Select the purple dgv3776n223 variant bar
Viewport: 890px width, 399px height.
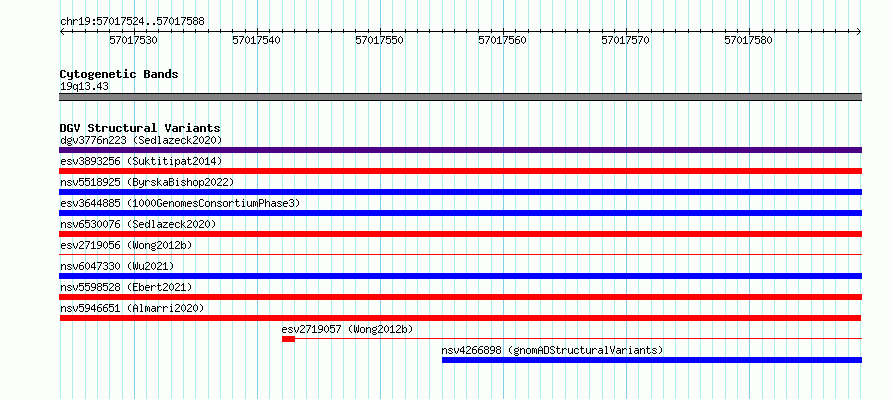pos(460,150)
